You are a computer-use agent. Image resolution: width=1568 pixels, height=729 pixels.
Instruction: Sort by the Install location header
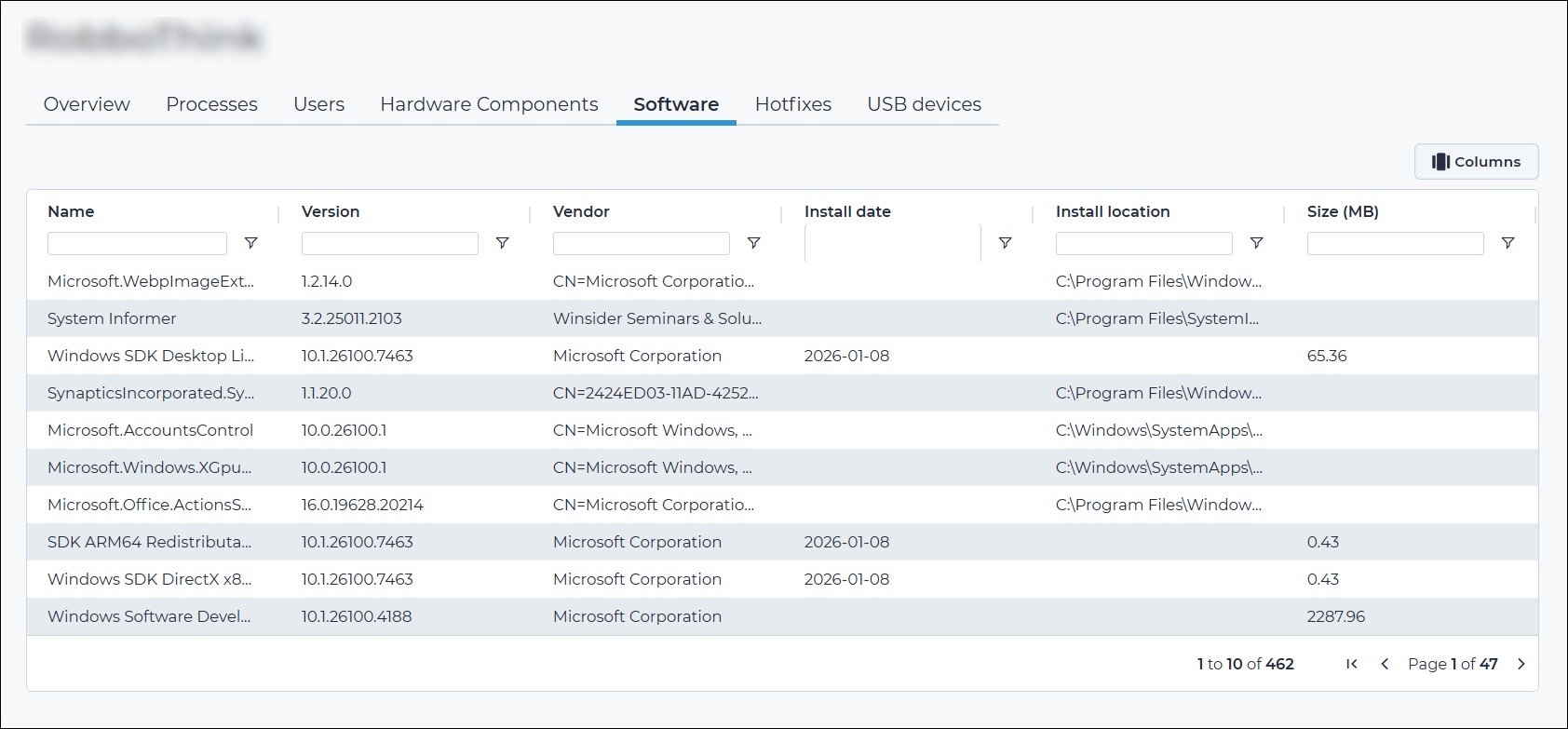[x=1113, y=211]
